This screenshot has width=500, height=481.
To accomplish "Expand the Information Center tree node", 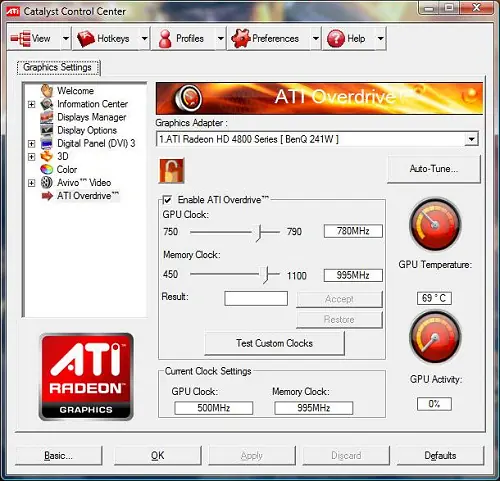I will (31, 104).
